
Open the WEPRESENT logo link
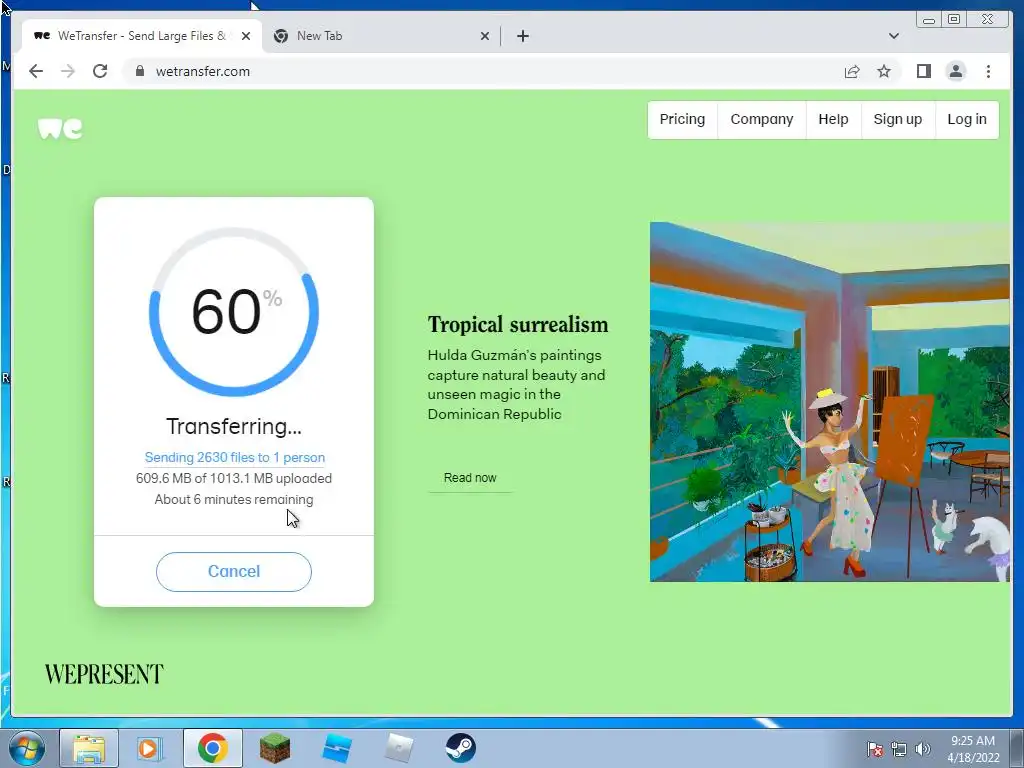coord(104,674)
